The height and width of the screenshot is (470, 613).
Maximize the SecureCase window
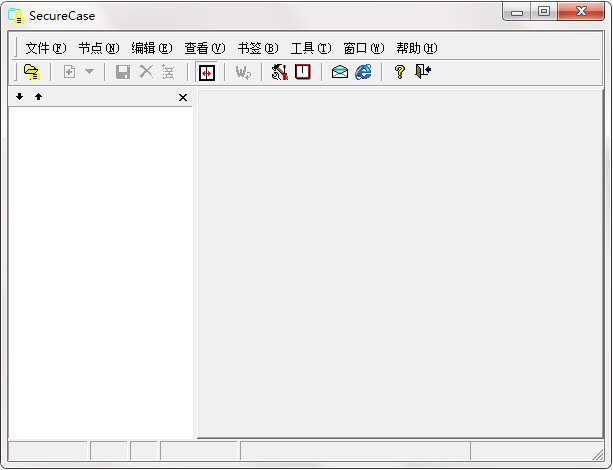543,11
